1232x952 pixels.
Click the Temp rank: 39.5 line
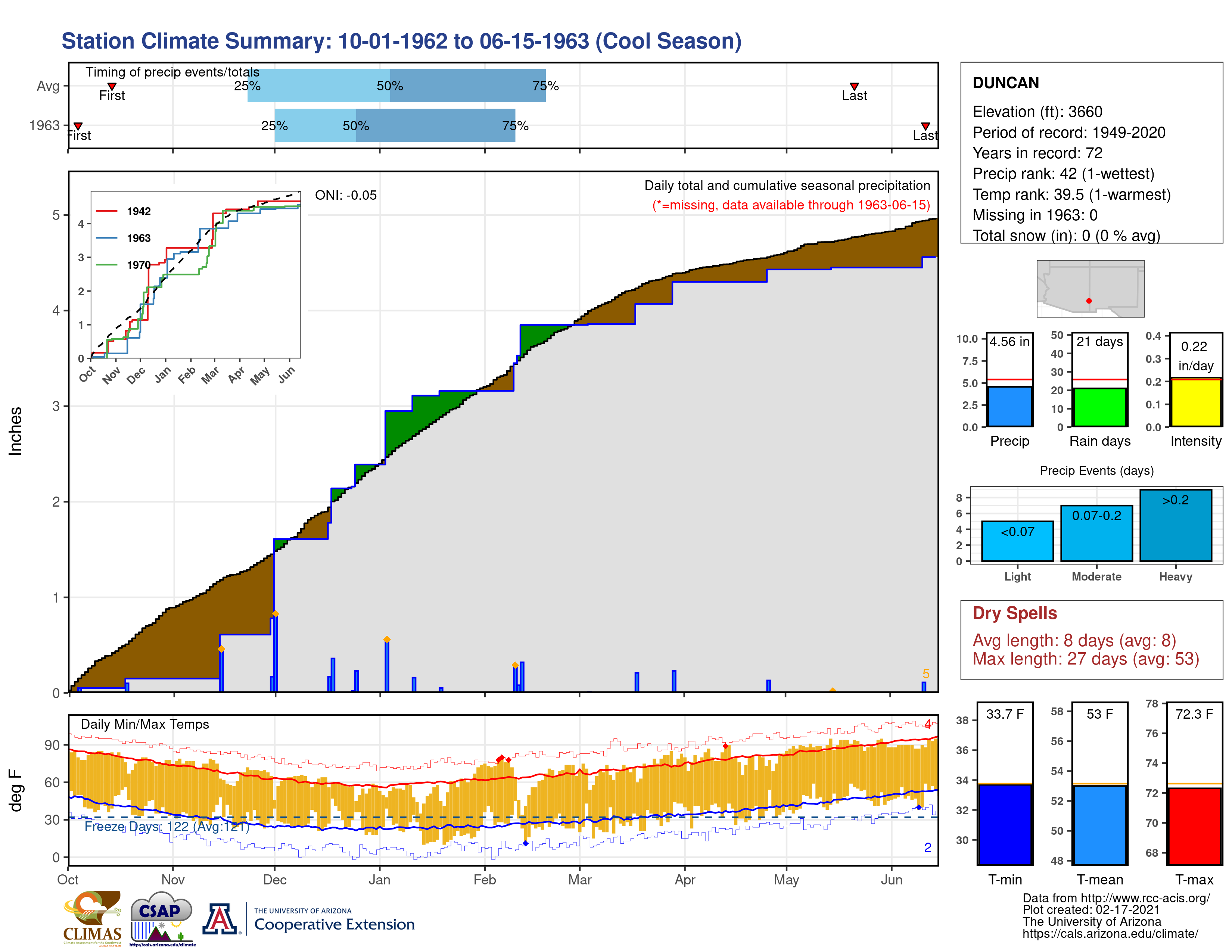1071,195
